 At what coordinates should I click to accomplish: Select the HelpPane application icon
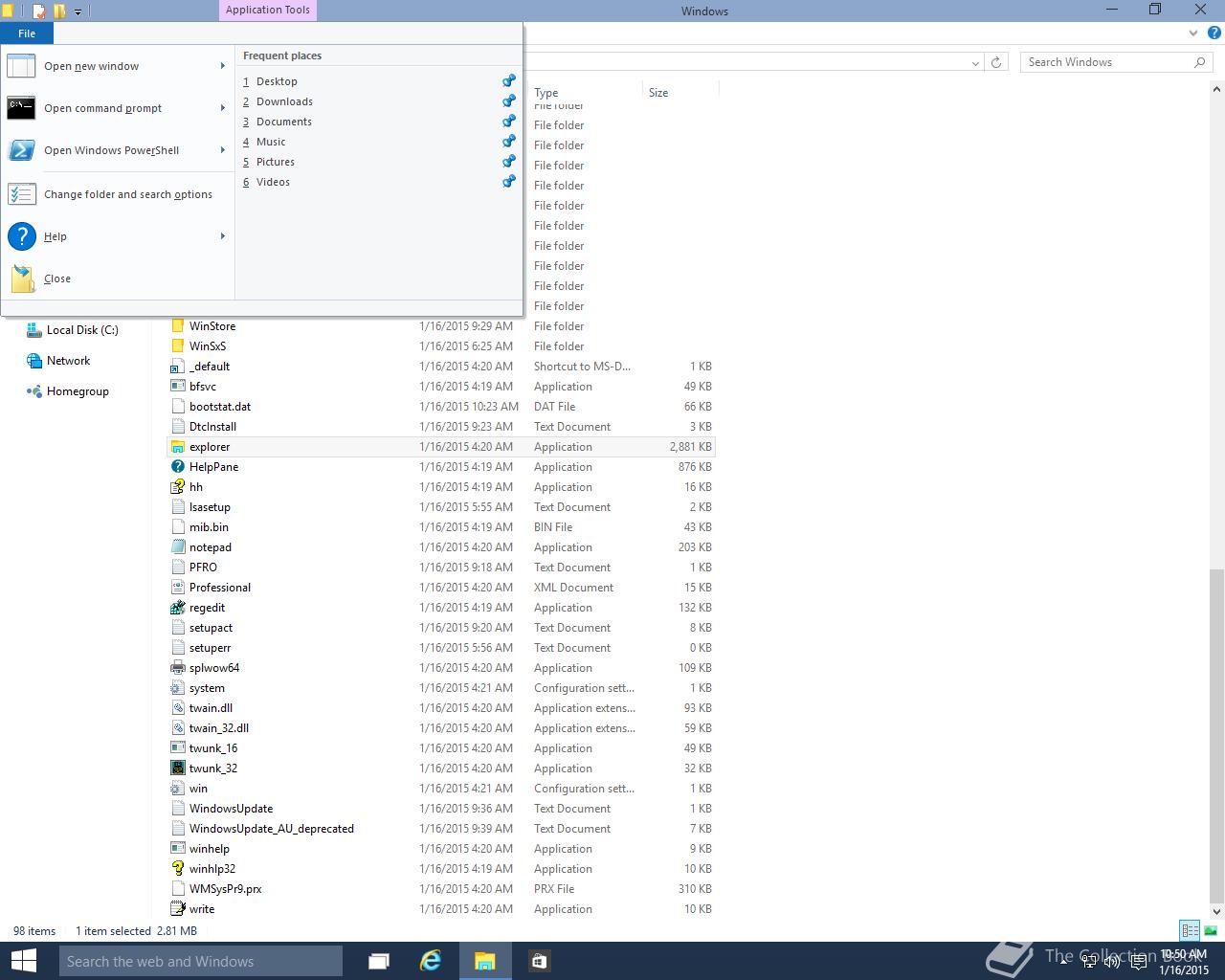coord(177,467)
